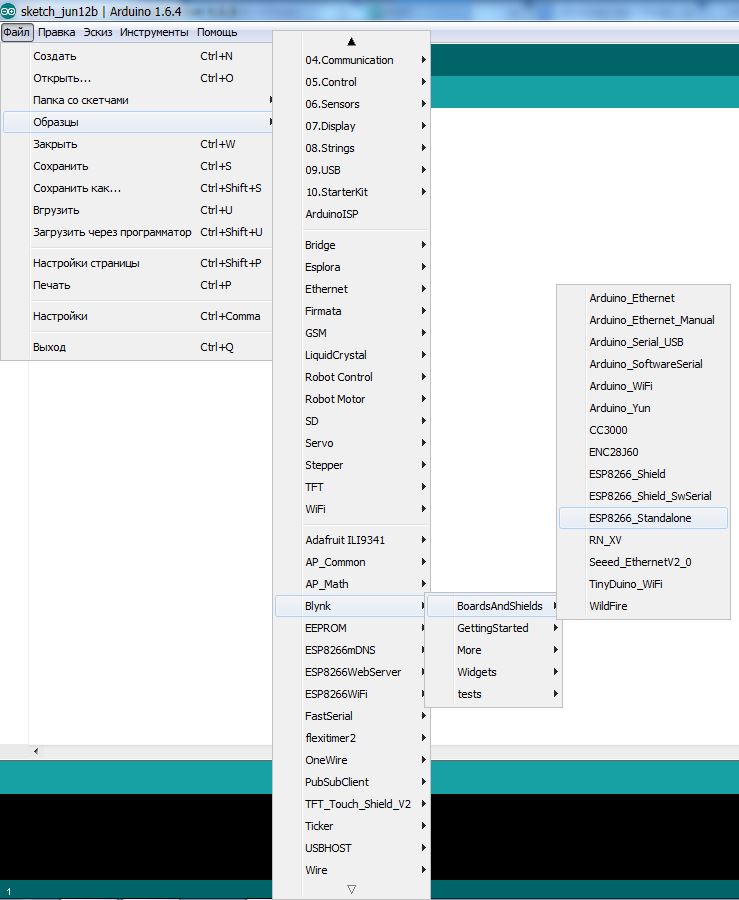Viewport: 739px width, 900px height.
Task: Expand Stepper library examples
Action: 352,465
